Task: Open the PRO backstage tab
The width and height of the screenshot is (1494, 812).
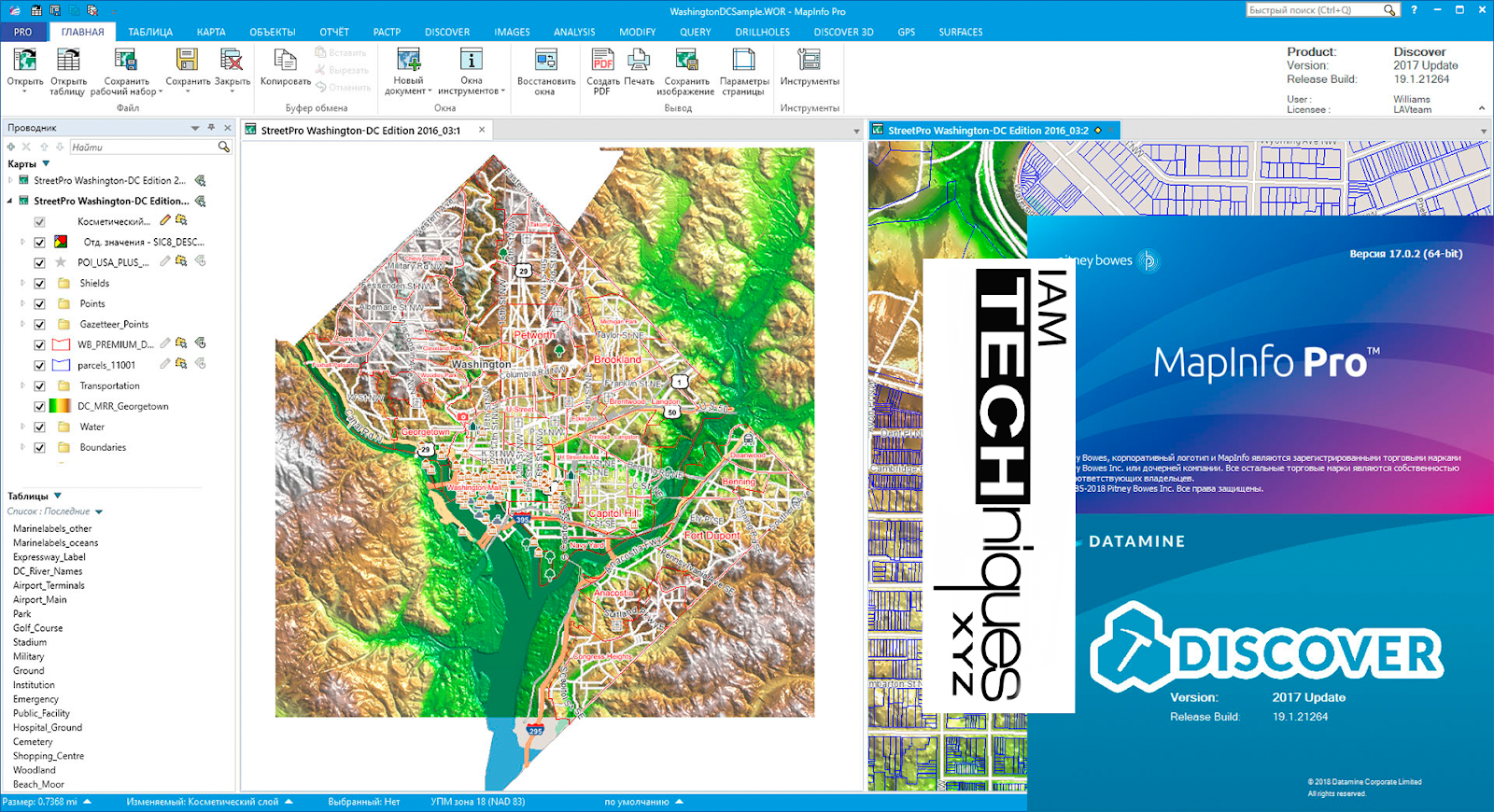Action: tap(23, 32)
